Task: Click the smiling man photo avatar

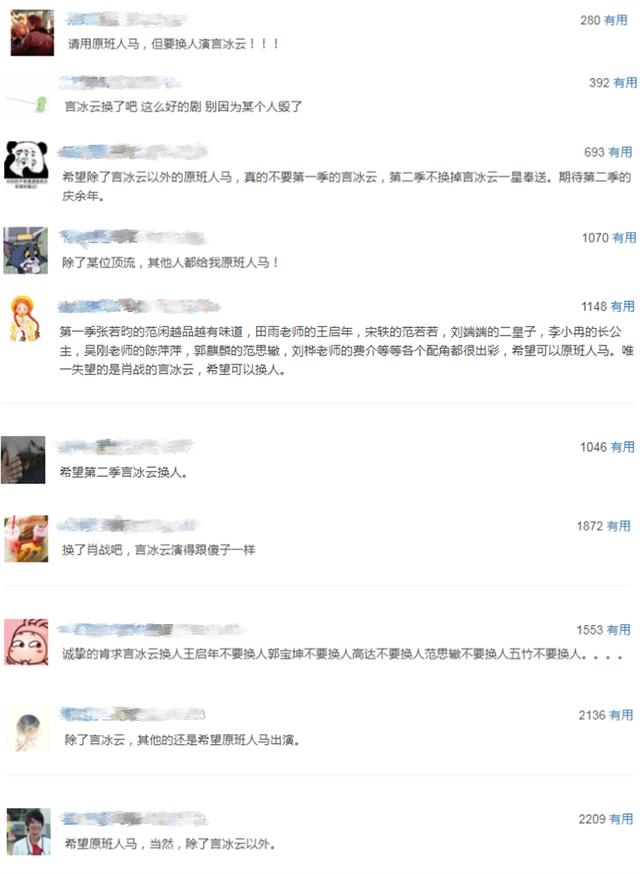Action: pyautogui.click(x=29, y=831)
